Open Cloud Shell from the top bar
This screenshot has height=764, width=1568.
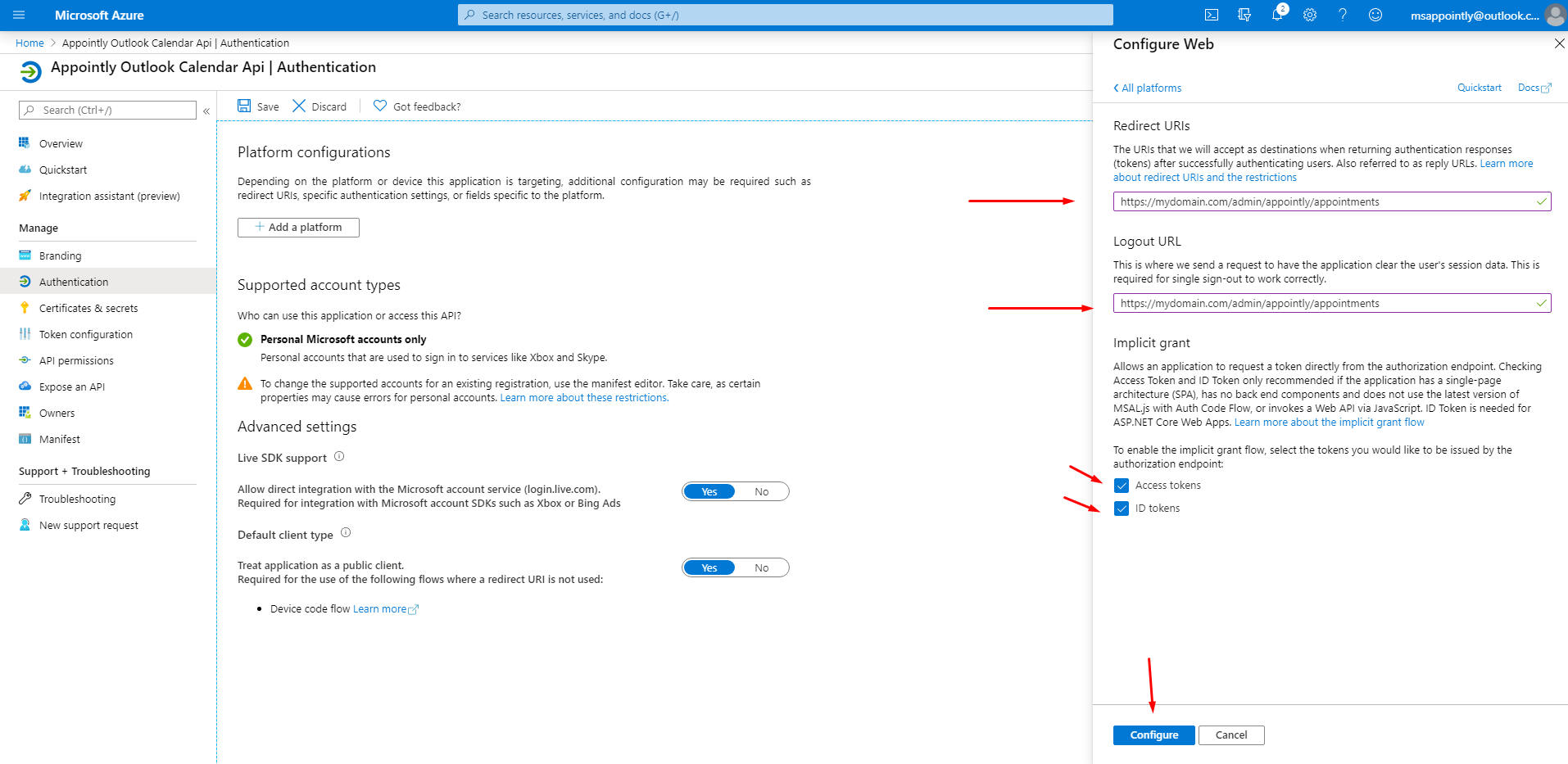(x=1212, y=15)
